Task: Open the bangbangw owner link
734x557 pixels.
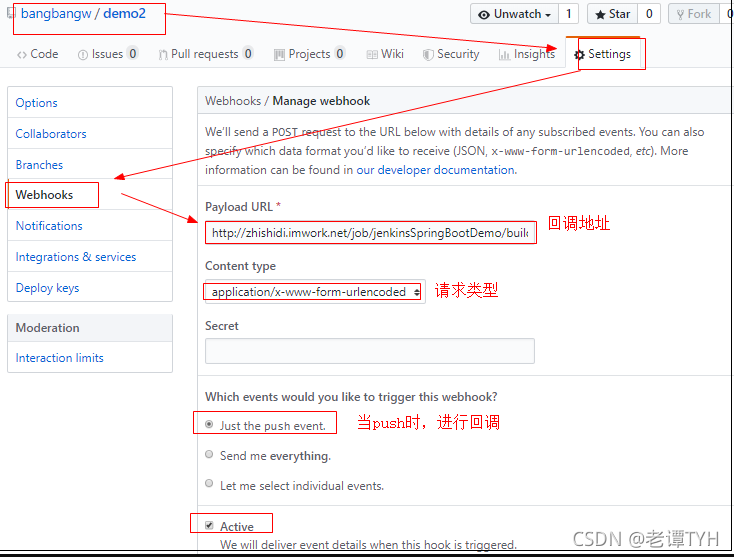Action: click(x=56, y=14)
